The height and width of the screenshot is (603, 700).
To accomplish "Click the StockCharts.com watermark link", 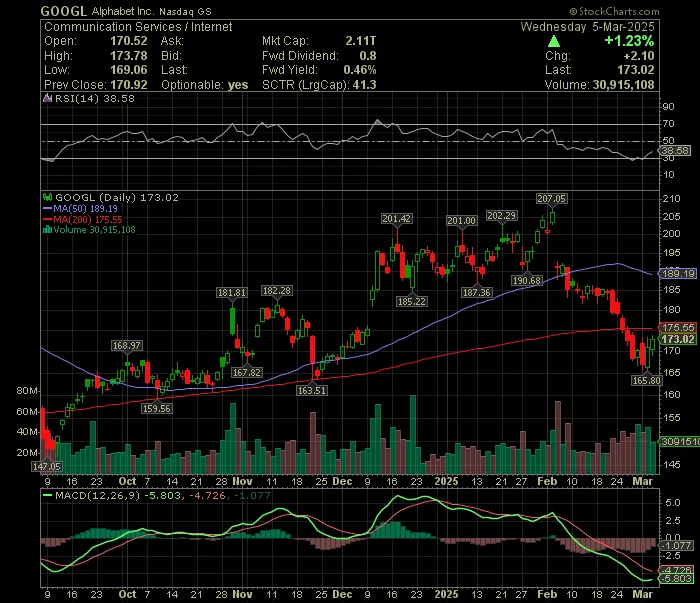I will click(614, 11).
